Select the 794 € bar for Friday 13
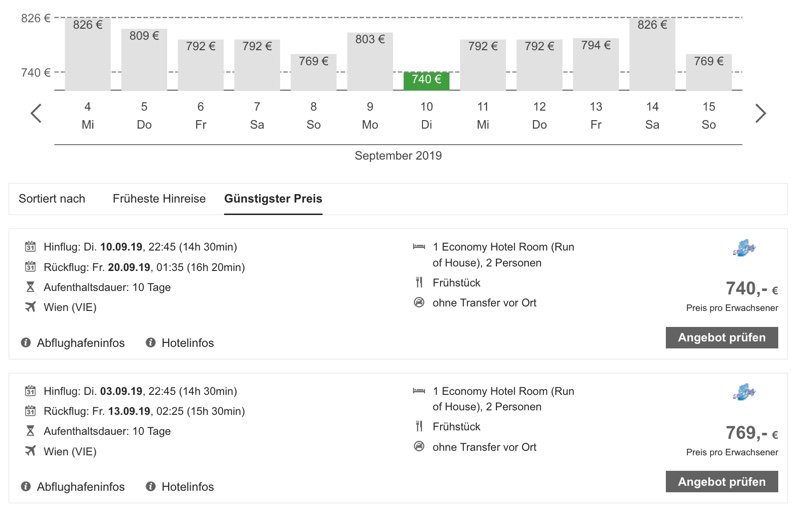 click(x=595, y=63)
